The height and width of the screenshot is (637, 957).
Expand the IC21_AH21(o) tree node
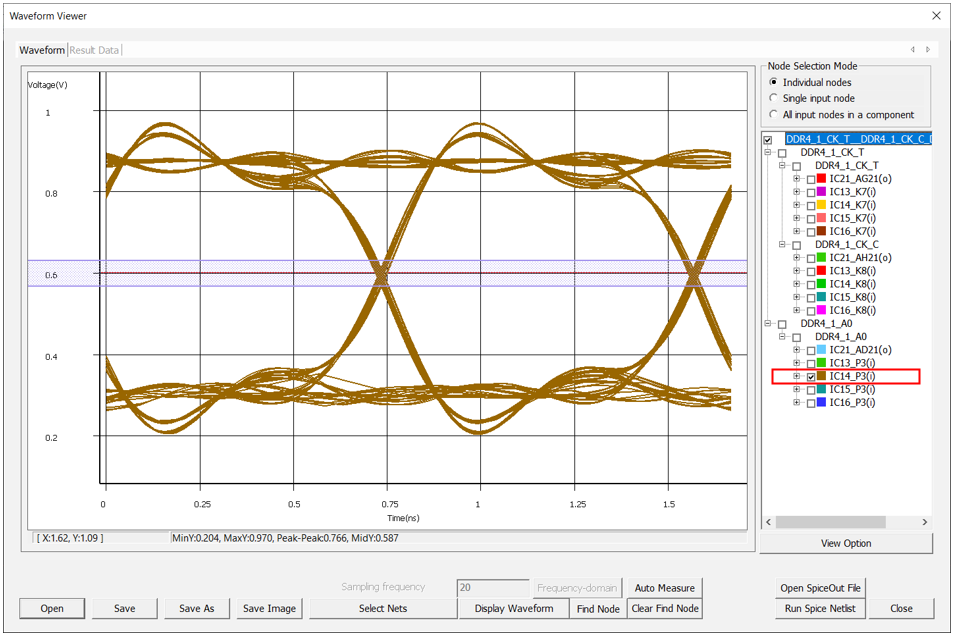coord(797,258)
